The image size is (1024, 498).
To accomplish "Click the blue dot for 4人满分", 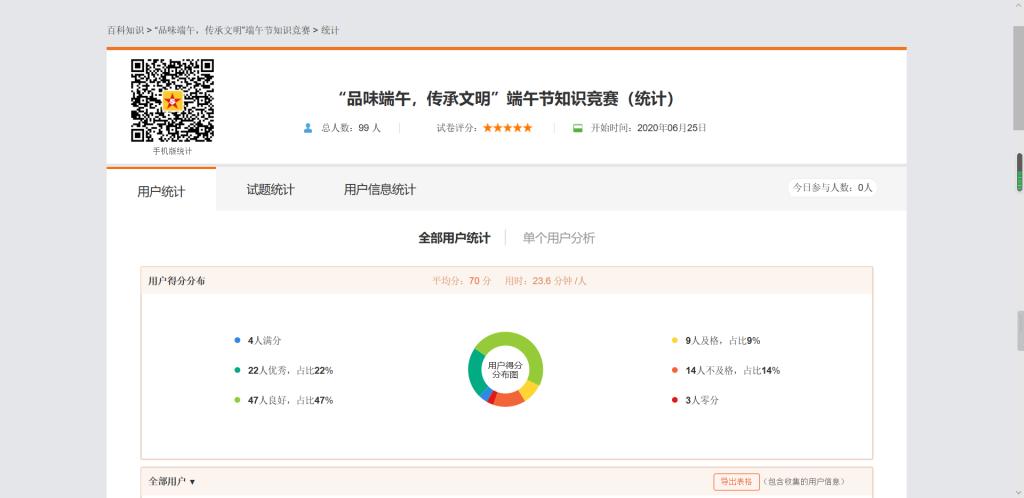I will click(237, 340).
